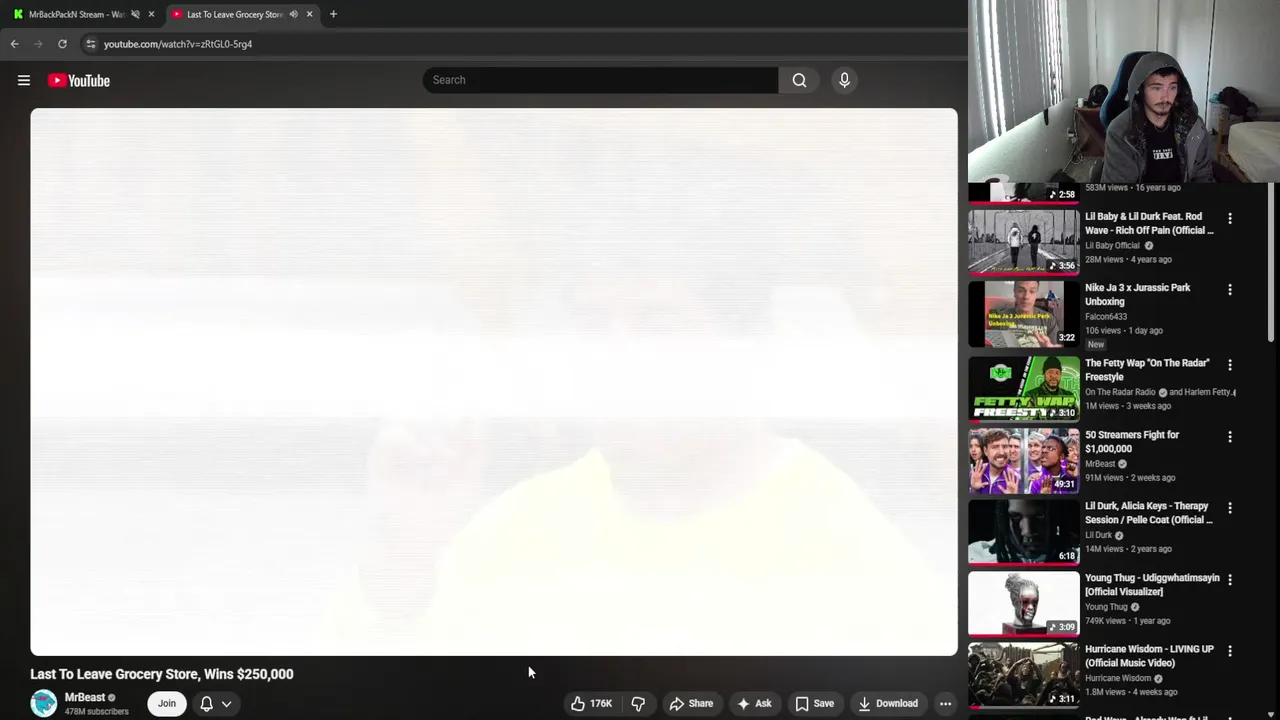1280x720 pixels.
Task: Click the search magnifier button
Action: [799, 80]
